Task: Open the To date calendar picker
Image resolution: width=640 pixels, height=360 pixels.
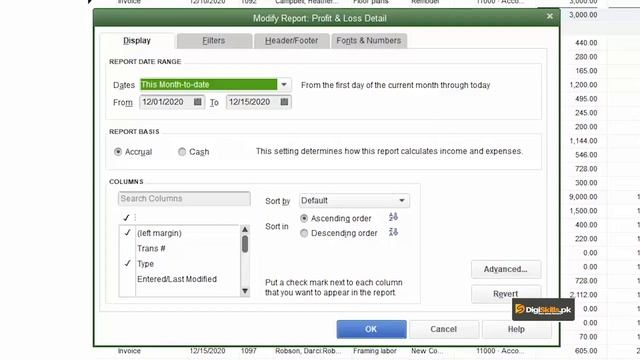Action: pos(284,102)
